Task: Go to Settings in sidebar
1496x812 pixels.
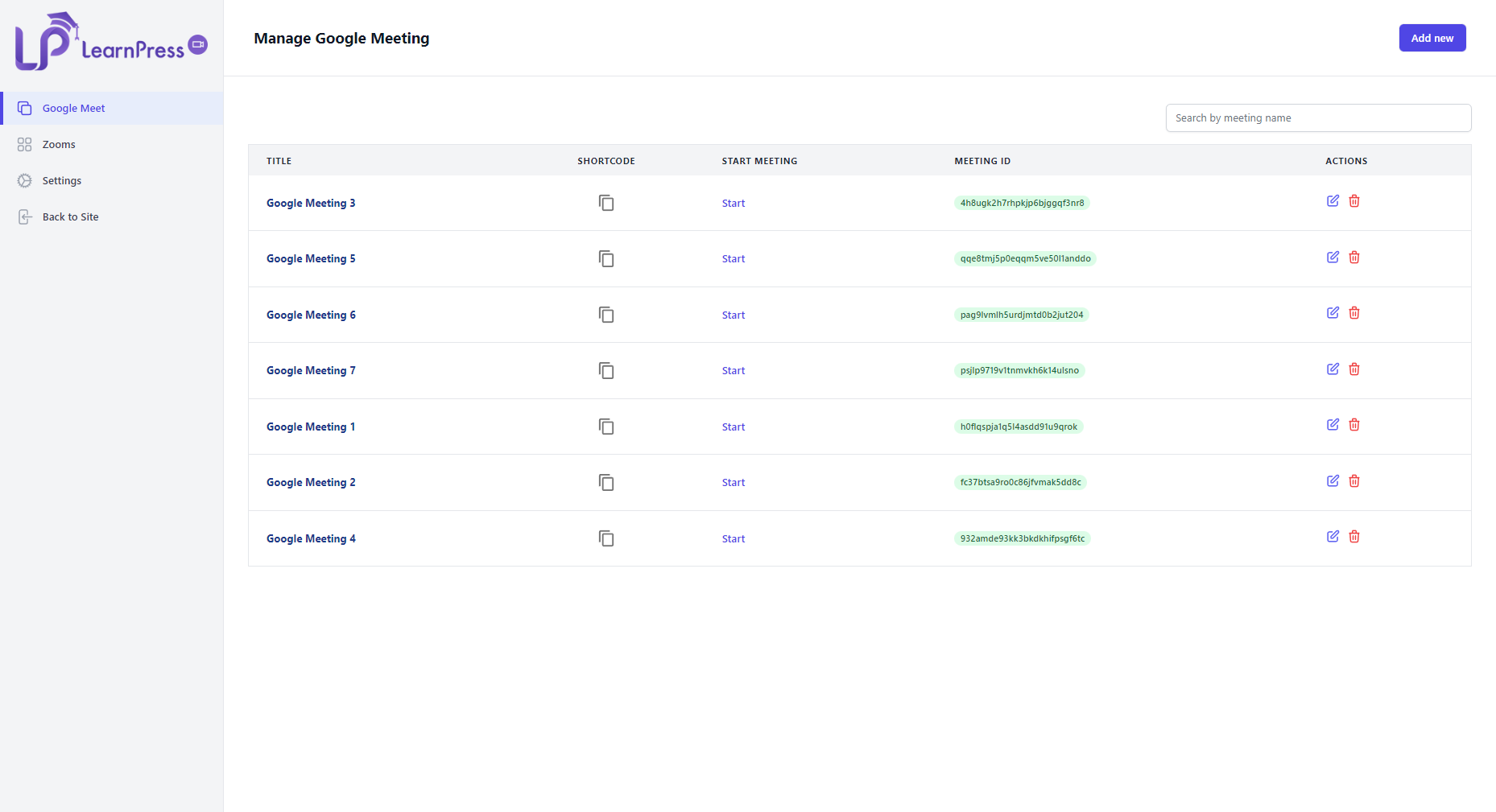Action: click(x=112, y=180)
